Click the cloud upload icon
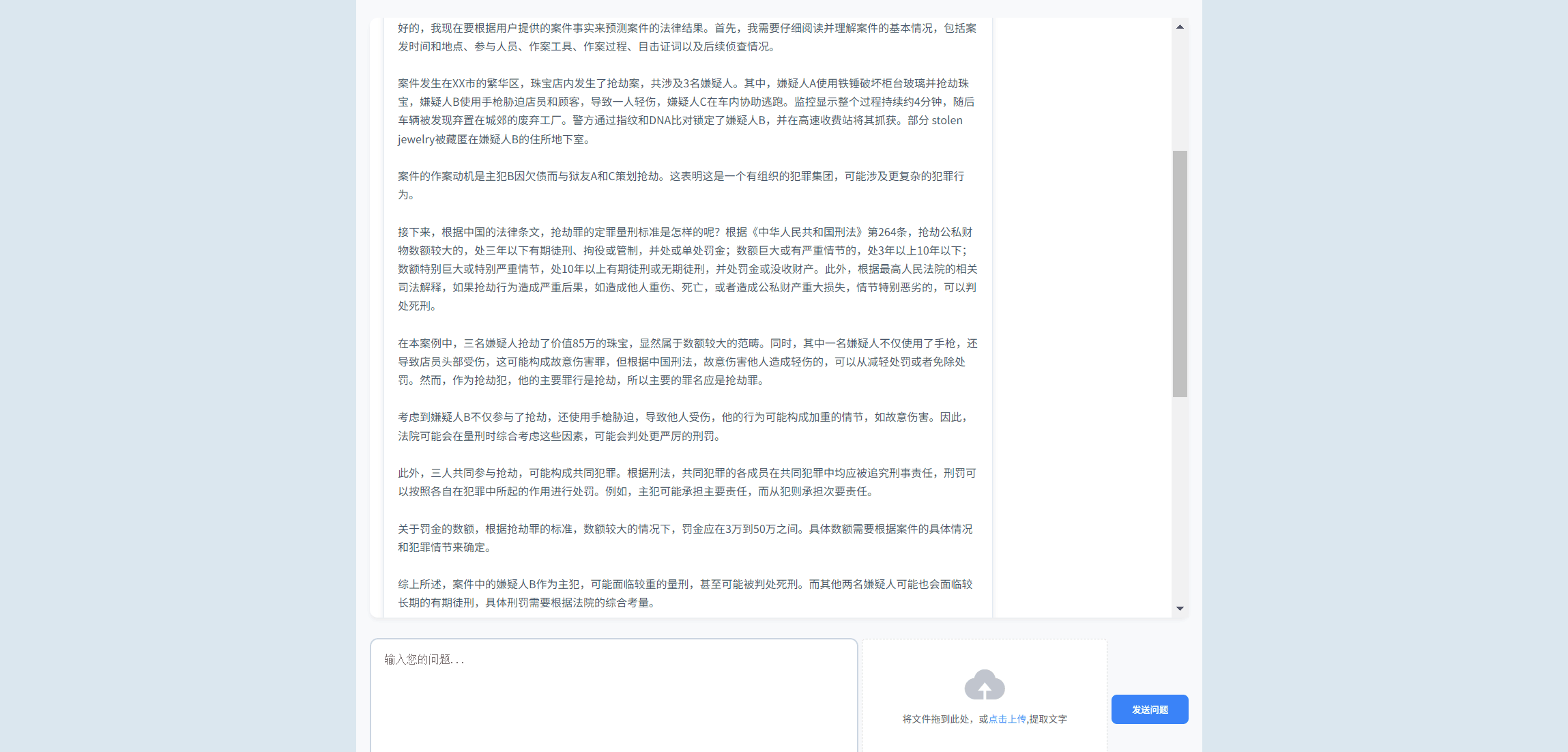This screenshot has height=752, width=1568. (x=984, y=684)
